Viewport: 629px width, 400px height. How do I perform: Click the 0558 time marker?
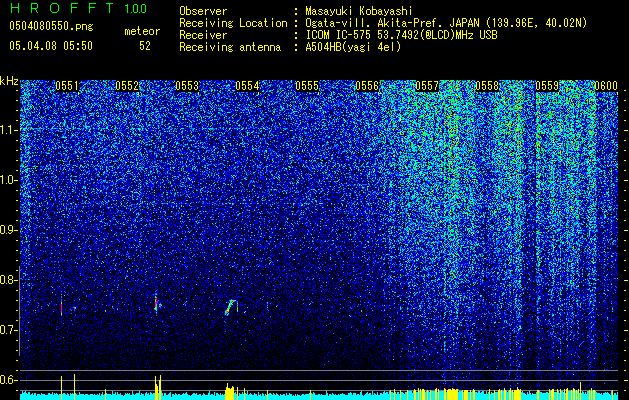(x=487, y=86)
